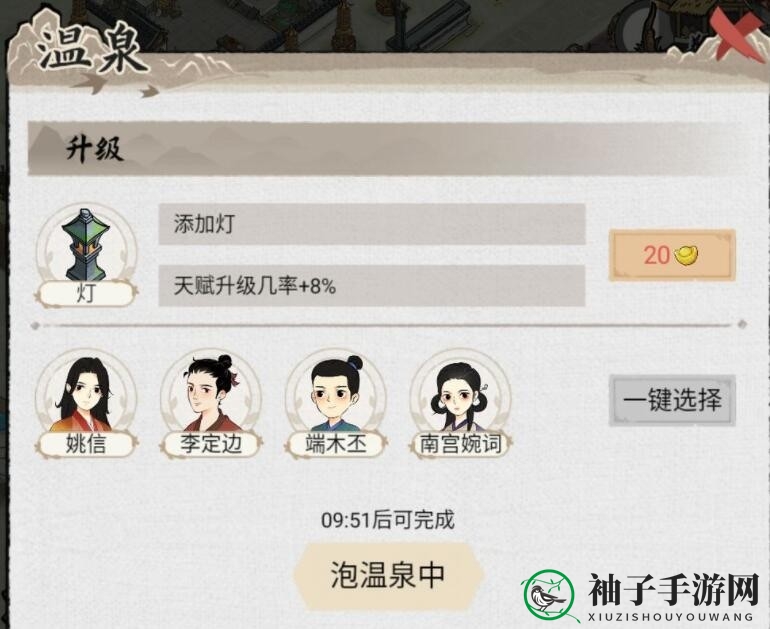Image resolution: width=770 pixels, height=629 pixels.
Task: Click the 温泉 title text
Action: [x=92, y=49]
